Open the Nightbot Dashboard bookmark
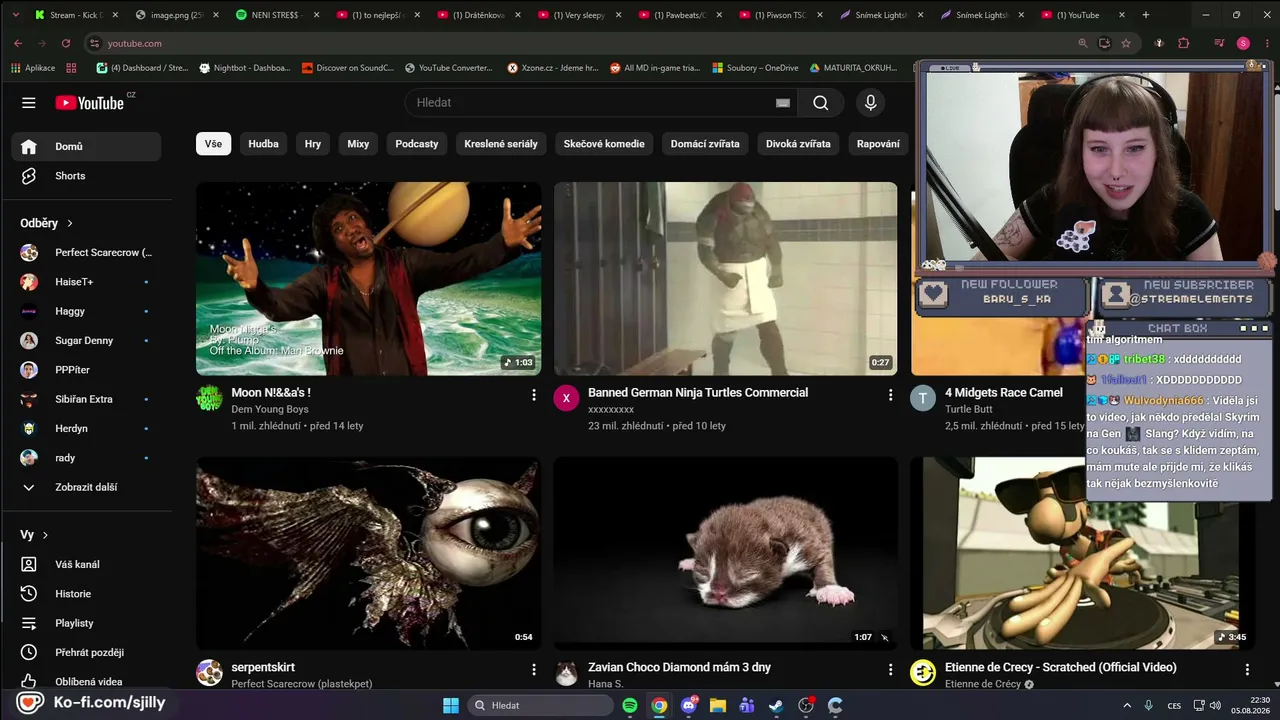Viewport: 1280px width, 720px height. [245, 68]
